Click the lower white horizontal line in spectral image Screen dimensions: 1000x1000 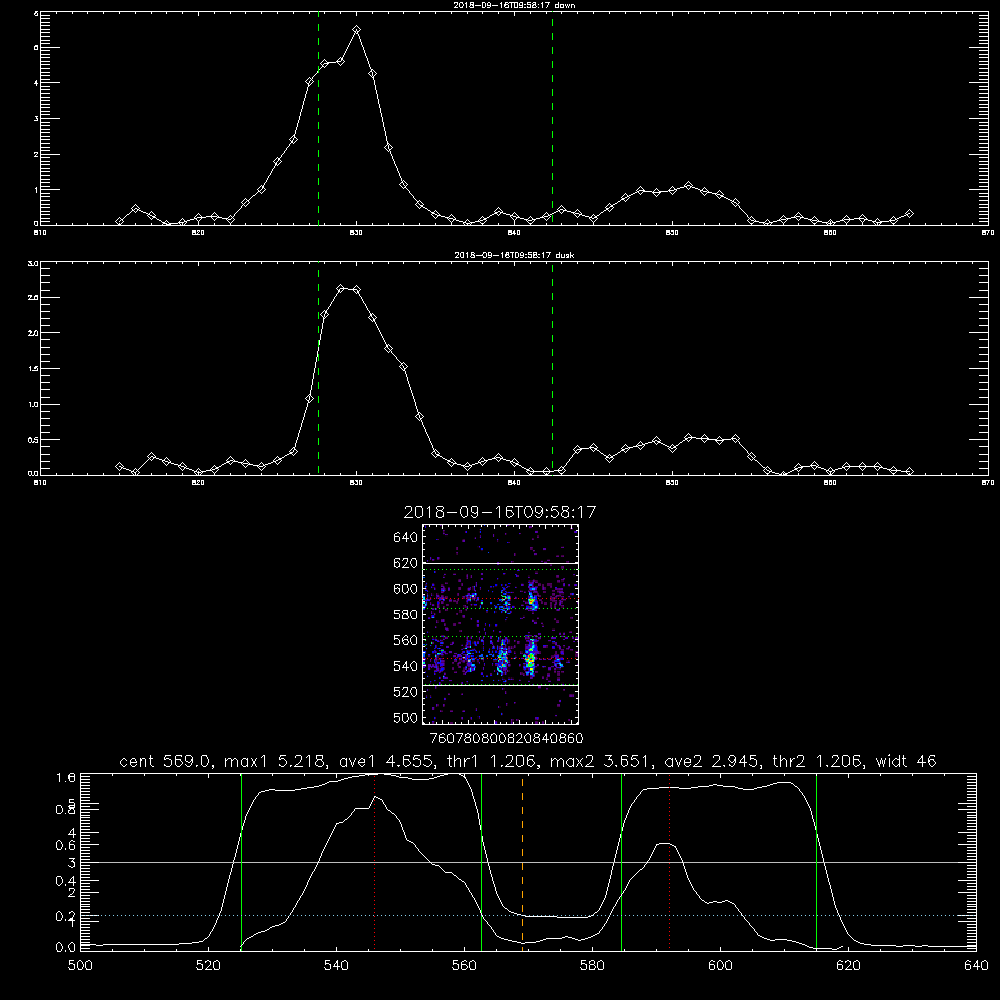pos(501,685)
